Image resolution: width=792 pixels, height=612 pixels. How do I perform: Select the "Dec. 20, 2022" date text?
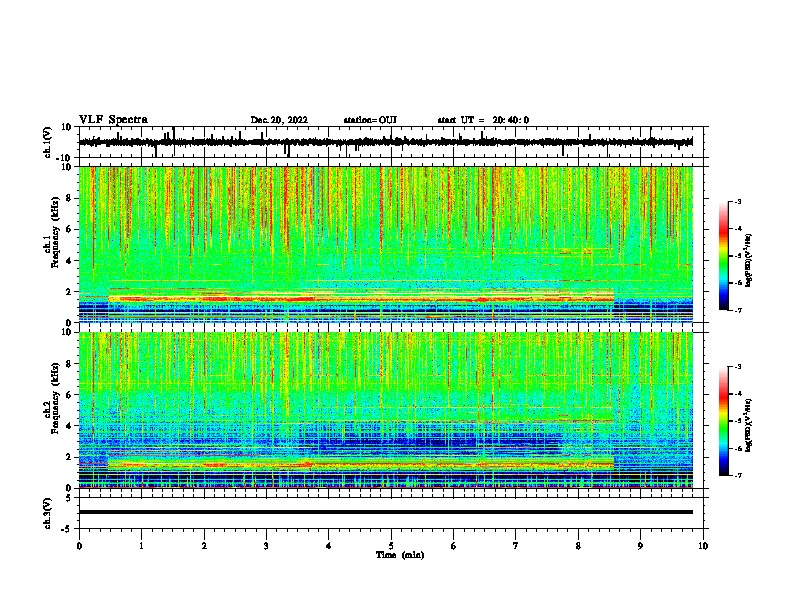tap(279, 120)
